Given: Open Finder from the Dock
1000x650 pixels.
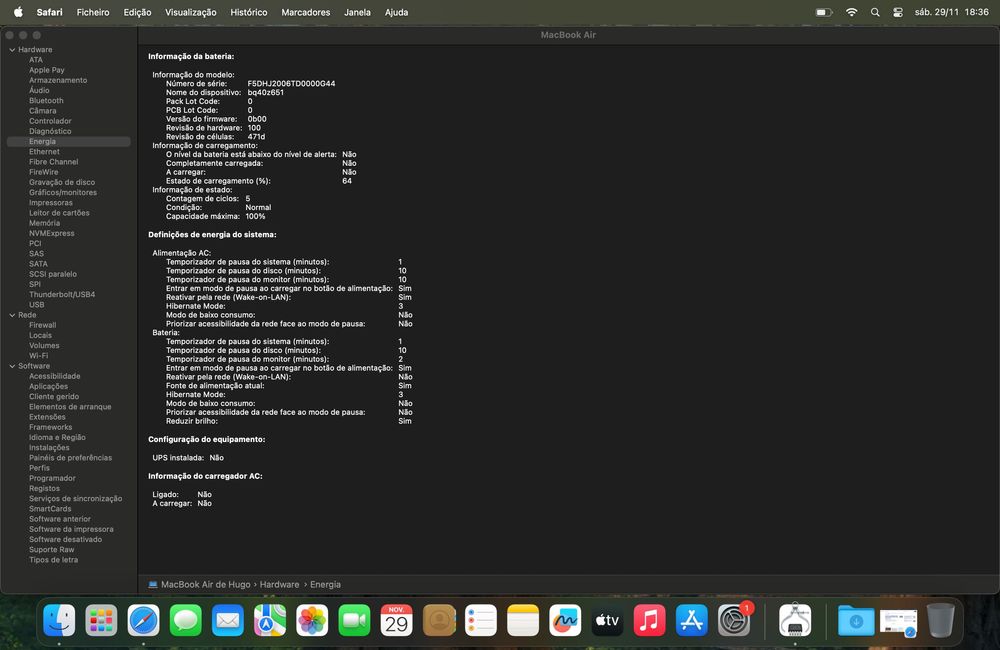Looking at the screenshot, I should coord(59,620).
